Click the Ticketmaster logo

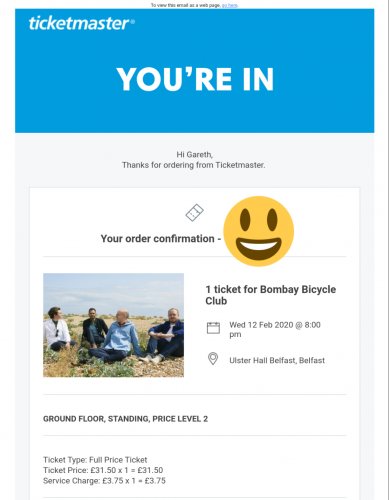82,23
